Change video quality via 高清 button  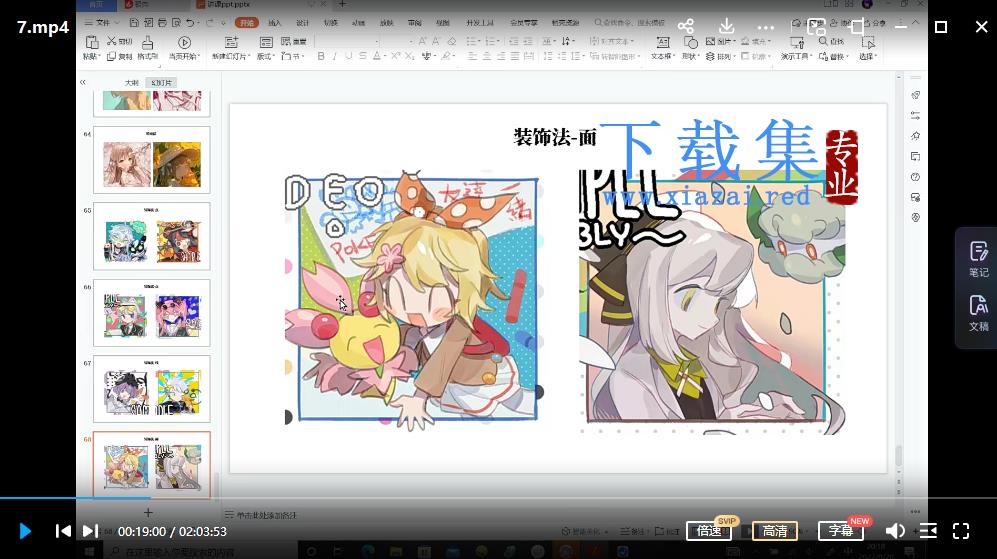[x=774, y=531]
